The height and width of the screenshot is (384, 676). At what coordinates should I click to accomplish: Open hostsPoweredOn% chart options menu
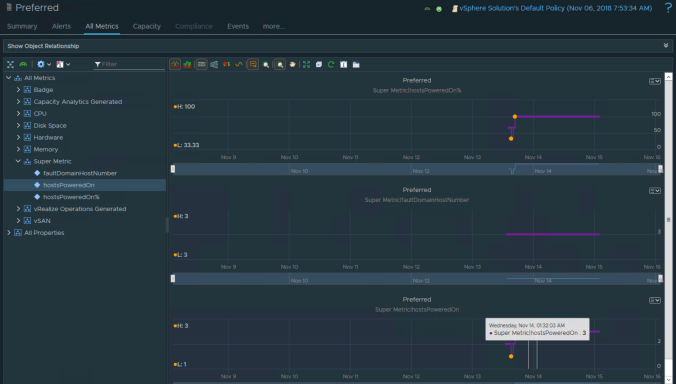(655, 81)
